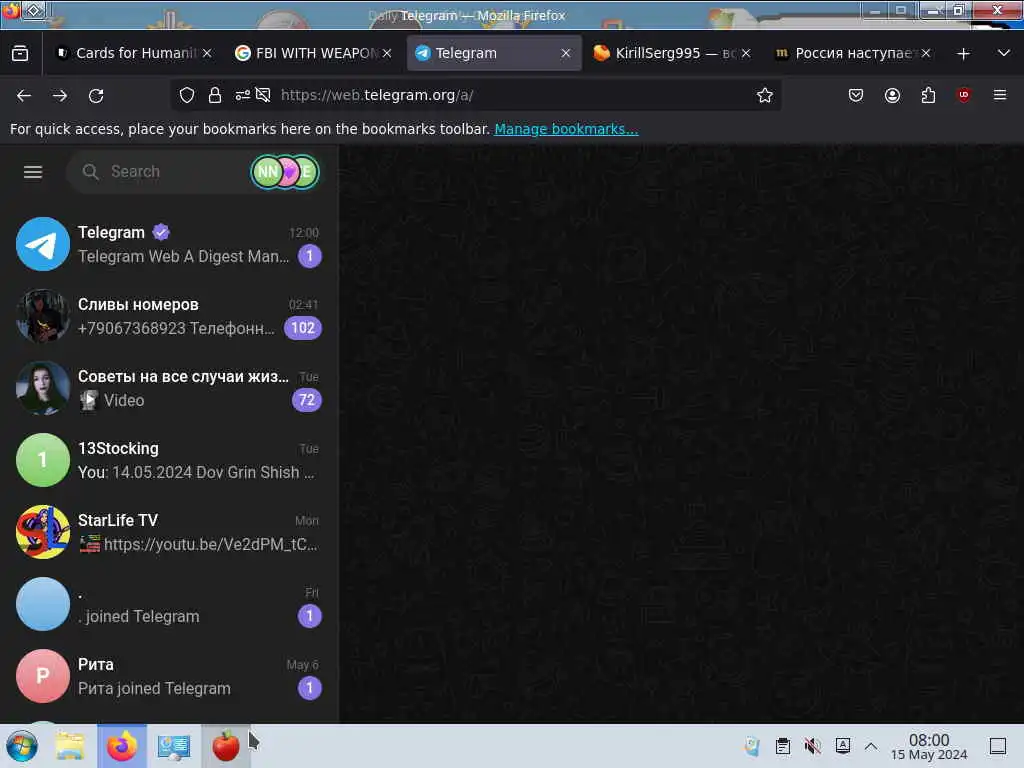Open the Telegram hamburger menu
Screen dimensions: 1024x768
pos(33,172)
